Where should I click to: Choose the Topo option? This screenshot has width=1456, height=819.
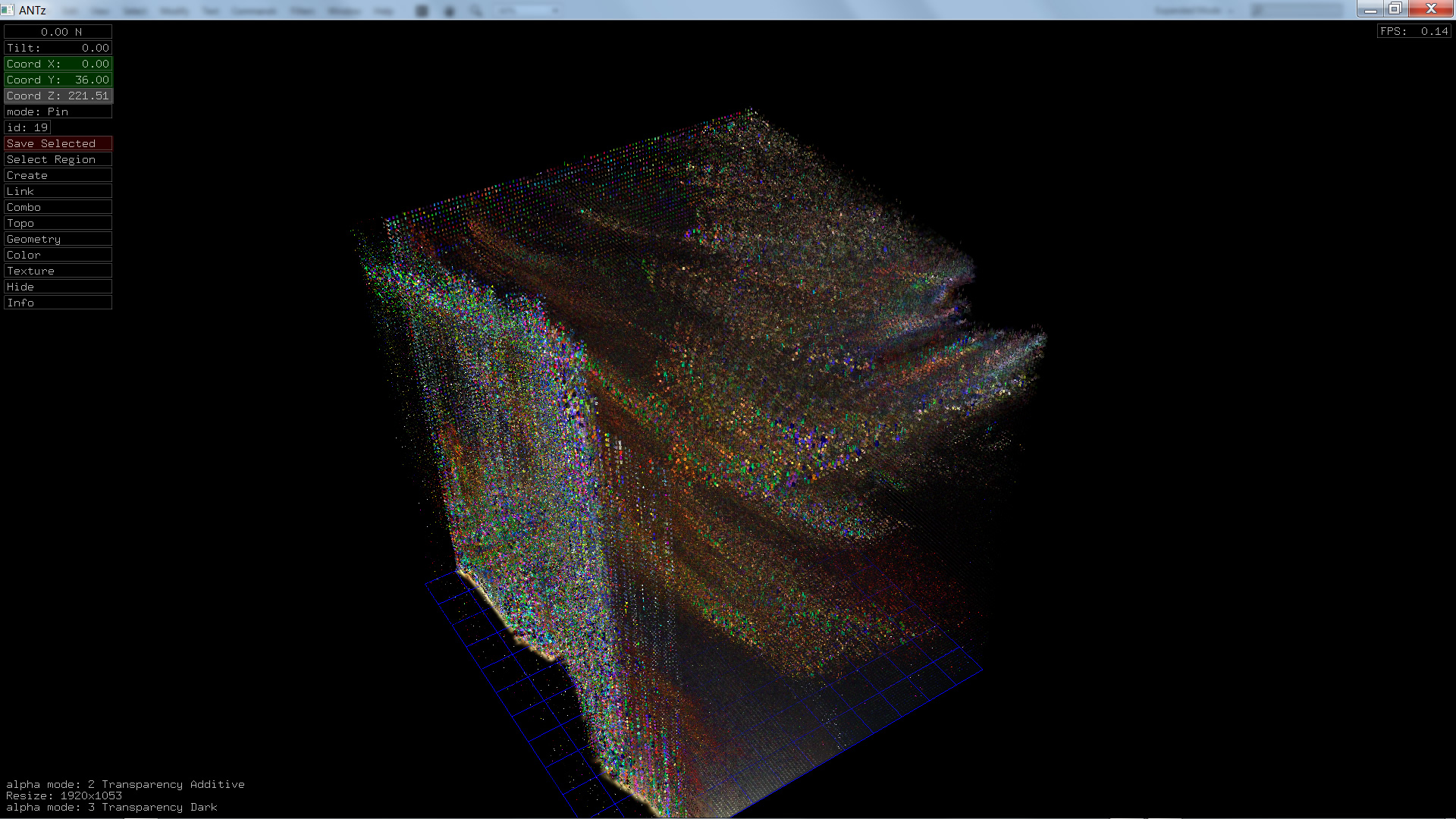(x=58, y=223)
